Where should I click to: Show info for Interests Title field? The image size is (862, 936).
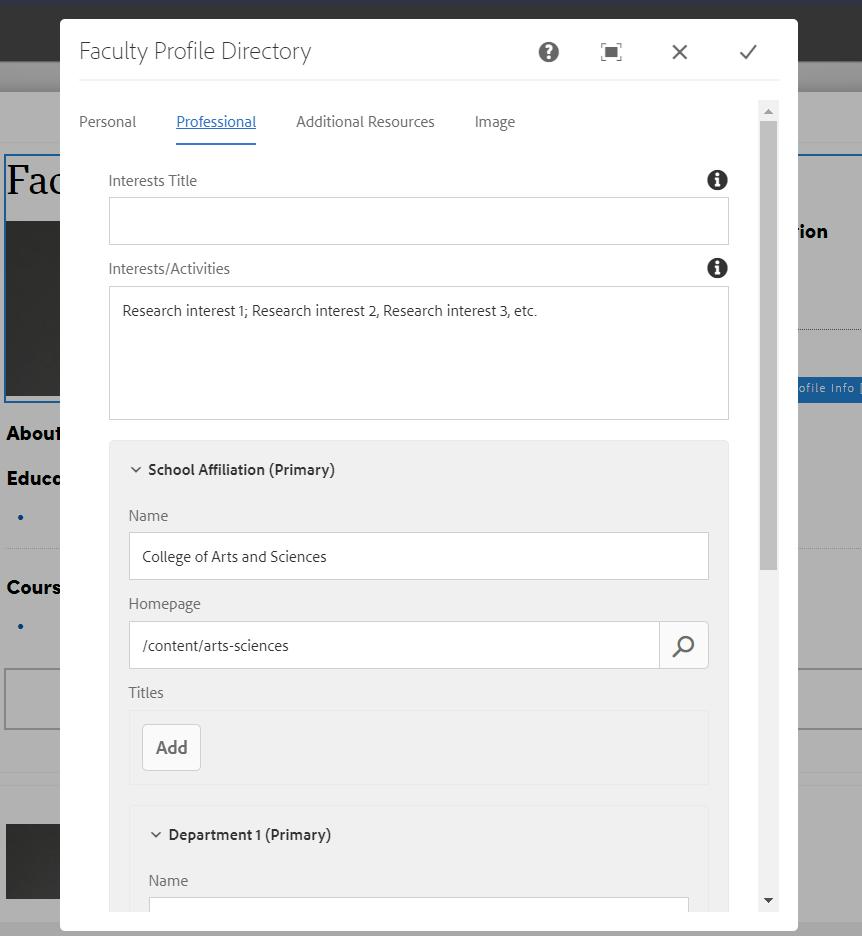coord(717,180)
